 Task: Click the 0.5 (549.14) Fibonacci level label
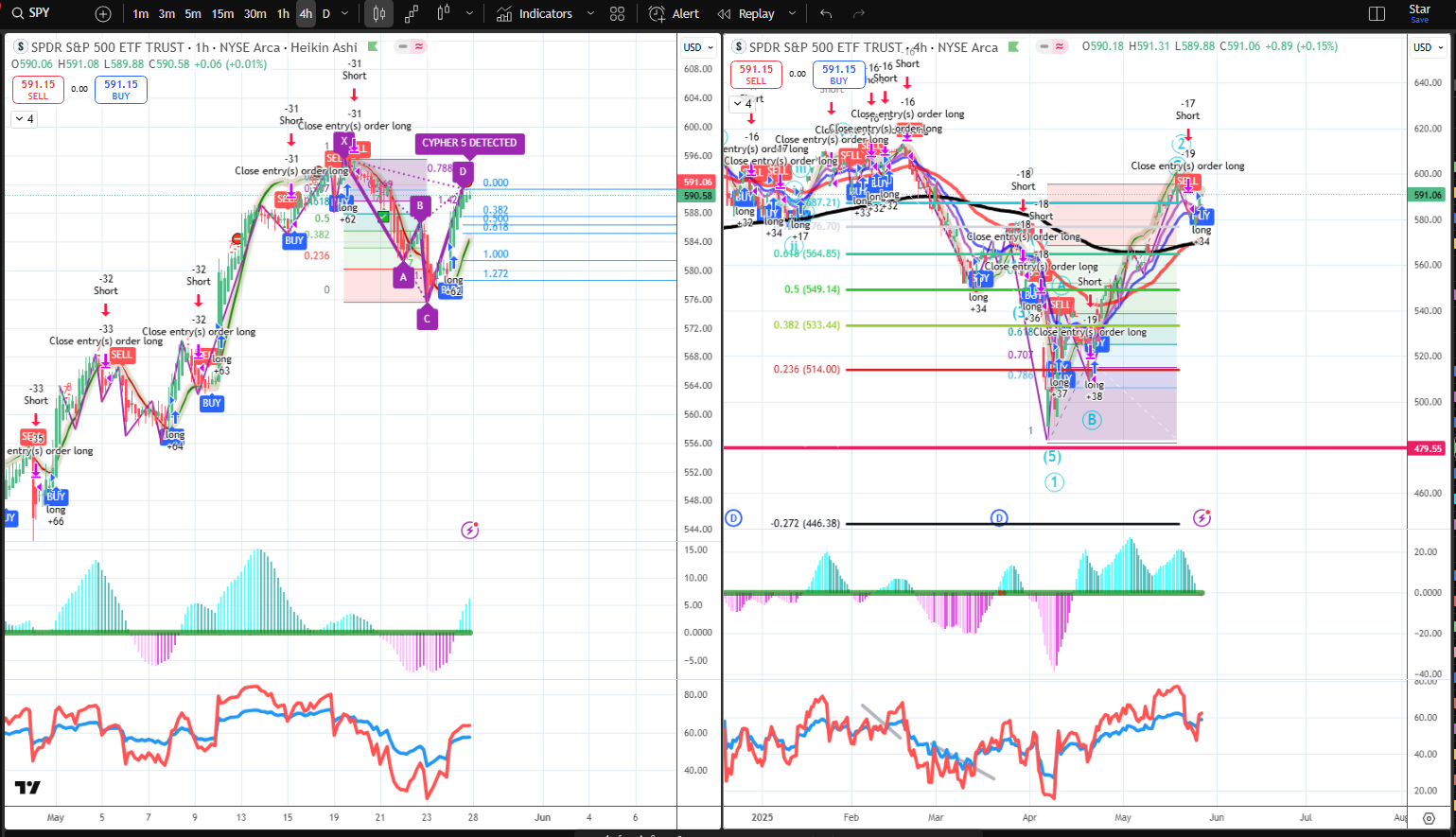[812, 289]
